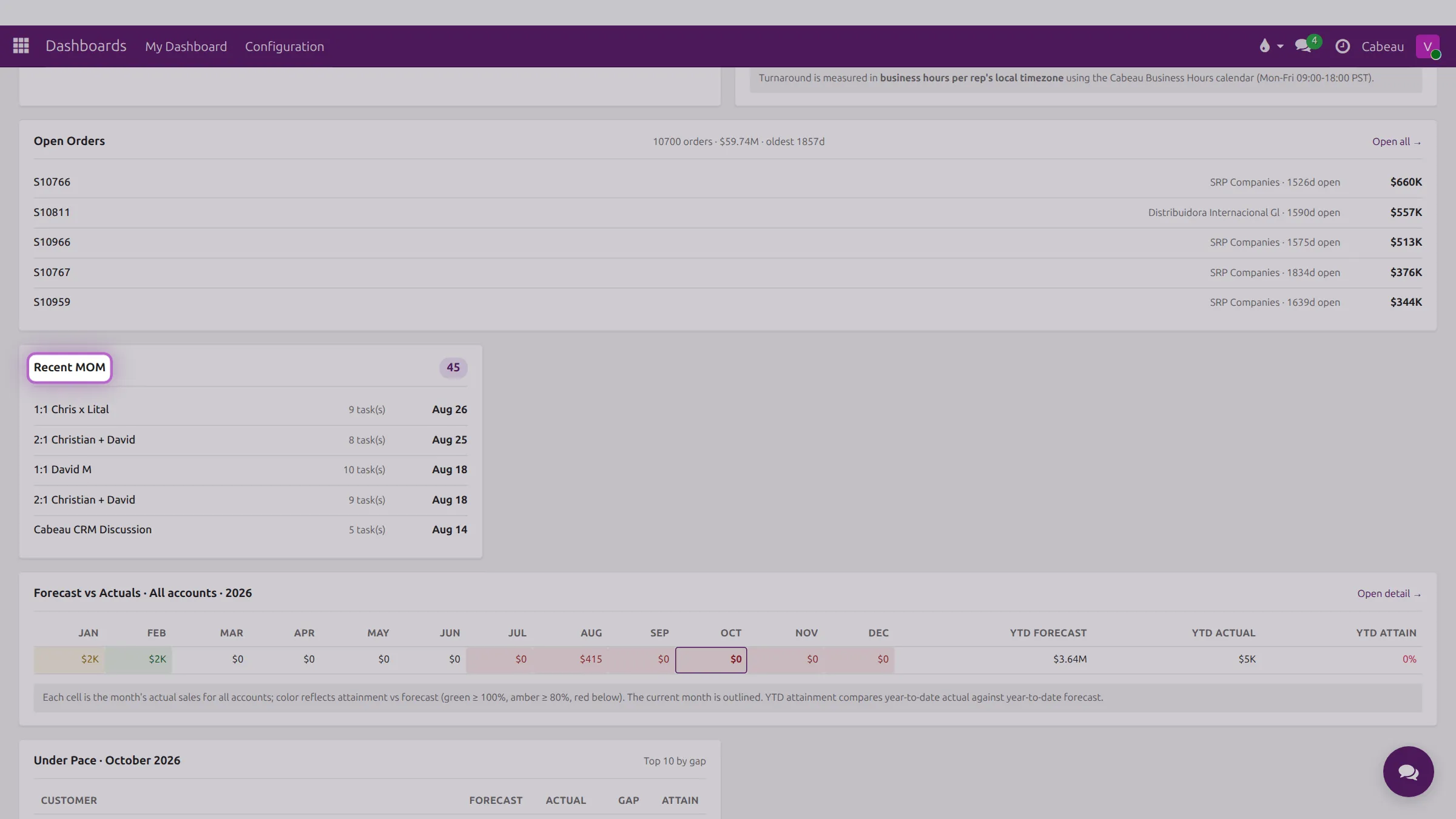The height and width of the screenshot is (819, 1456).
Task: Open the floating chat bubble button
Action: (x=1408, y=772)
